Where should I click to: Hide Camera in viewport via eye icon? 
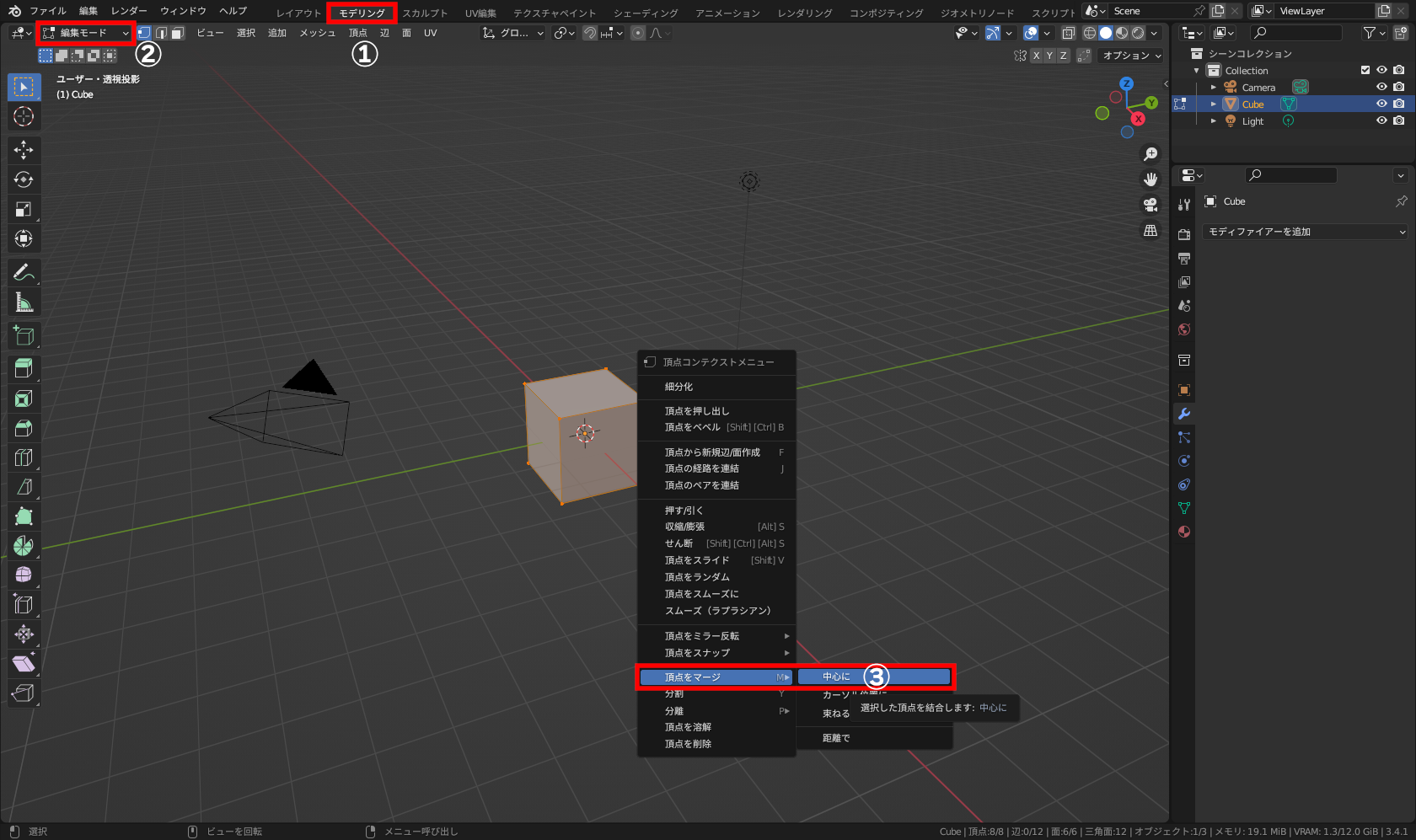click(x=1381, y=87)
